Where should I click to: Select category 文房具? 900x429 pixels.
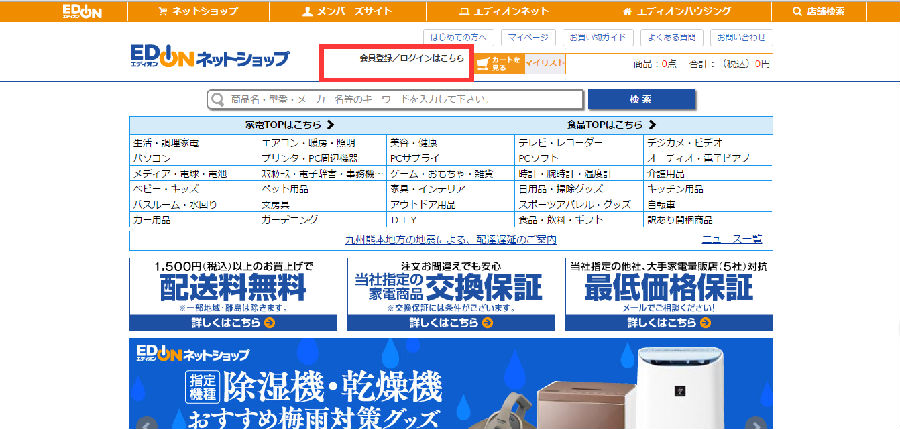tap(276, 204)
